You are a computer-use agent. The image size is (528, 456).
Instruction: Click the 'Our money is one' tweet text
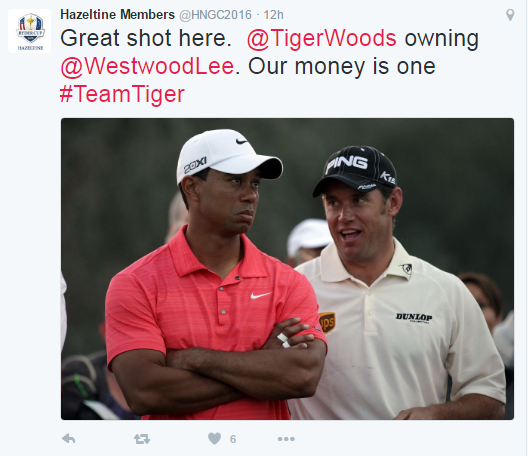[x=341, y=66]
